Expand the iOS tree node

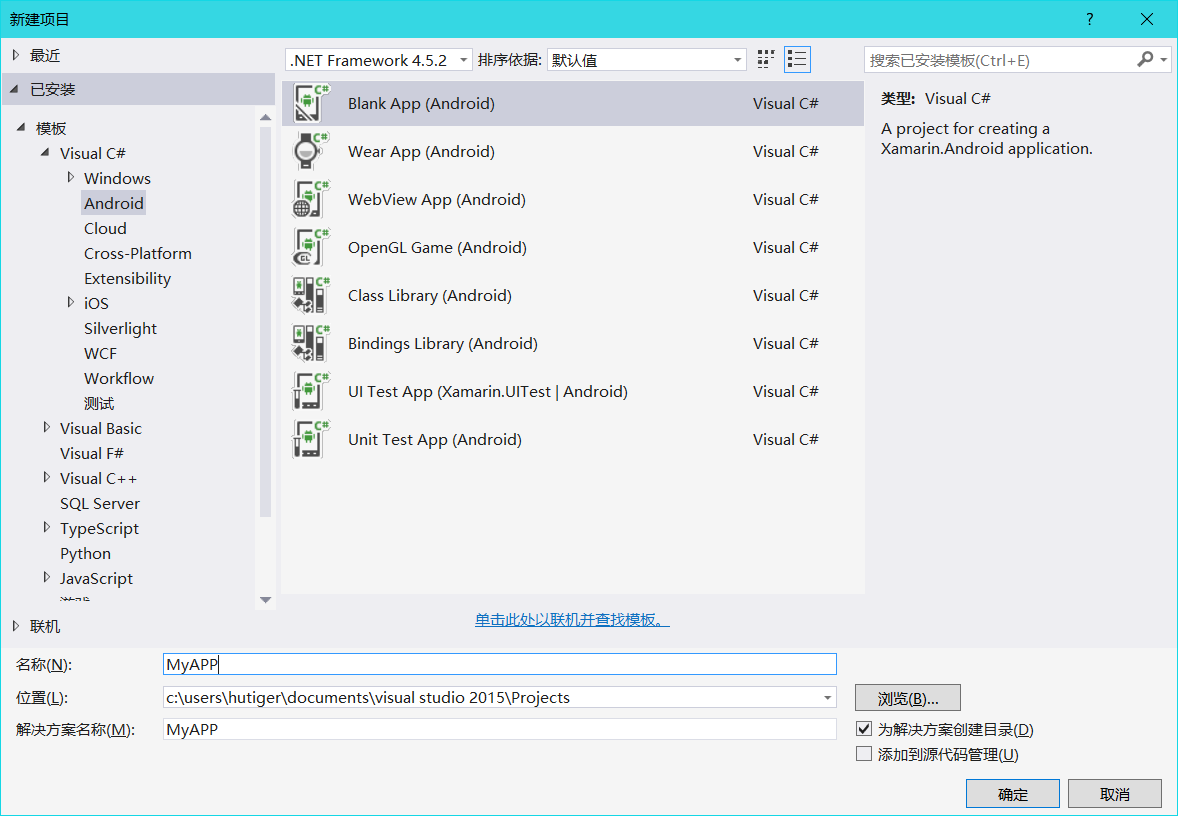71,302
